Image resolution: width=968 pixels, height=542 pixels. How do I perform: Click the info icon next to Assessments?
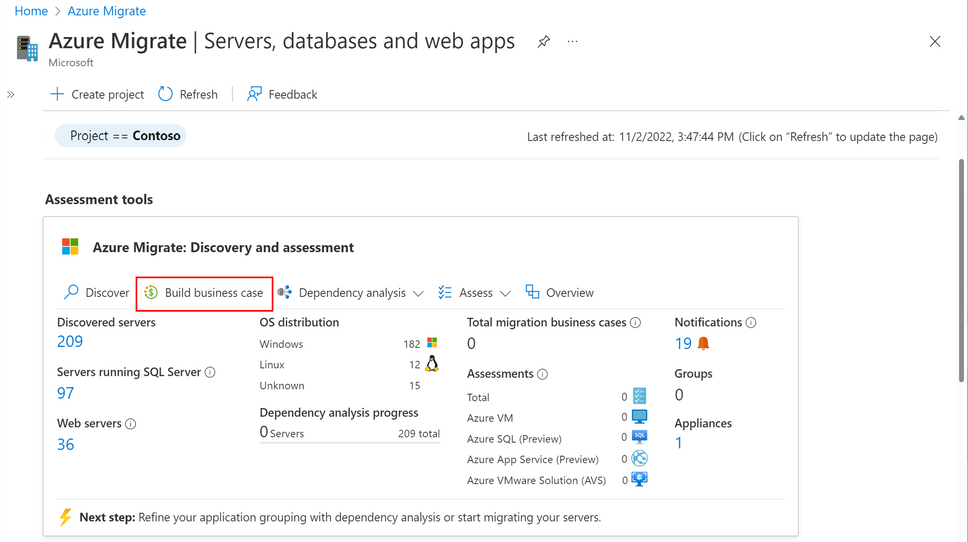[x=542, y=374]
